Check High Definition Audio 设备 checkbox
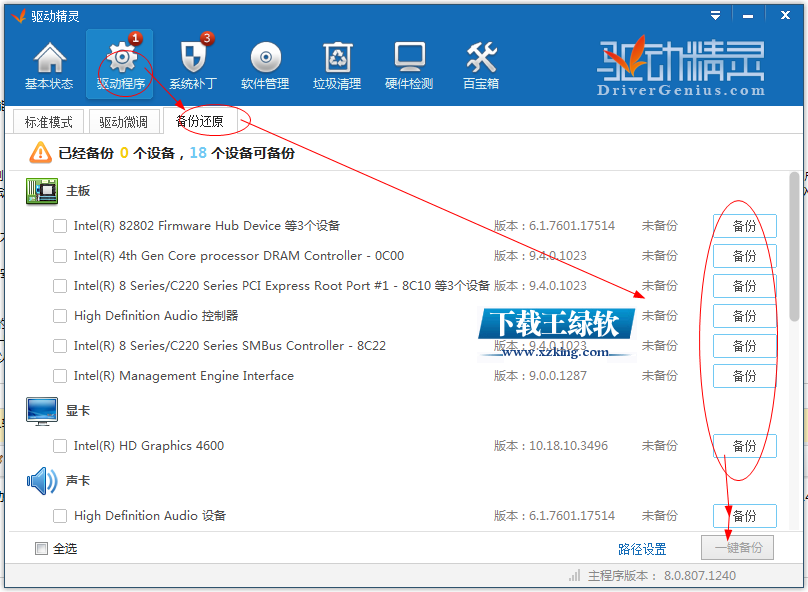Viewport: 808px width, 592px height. click(x=60, y=516)
